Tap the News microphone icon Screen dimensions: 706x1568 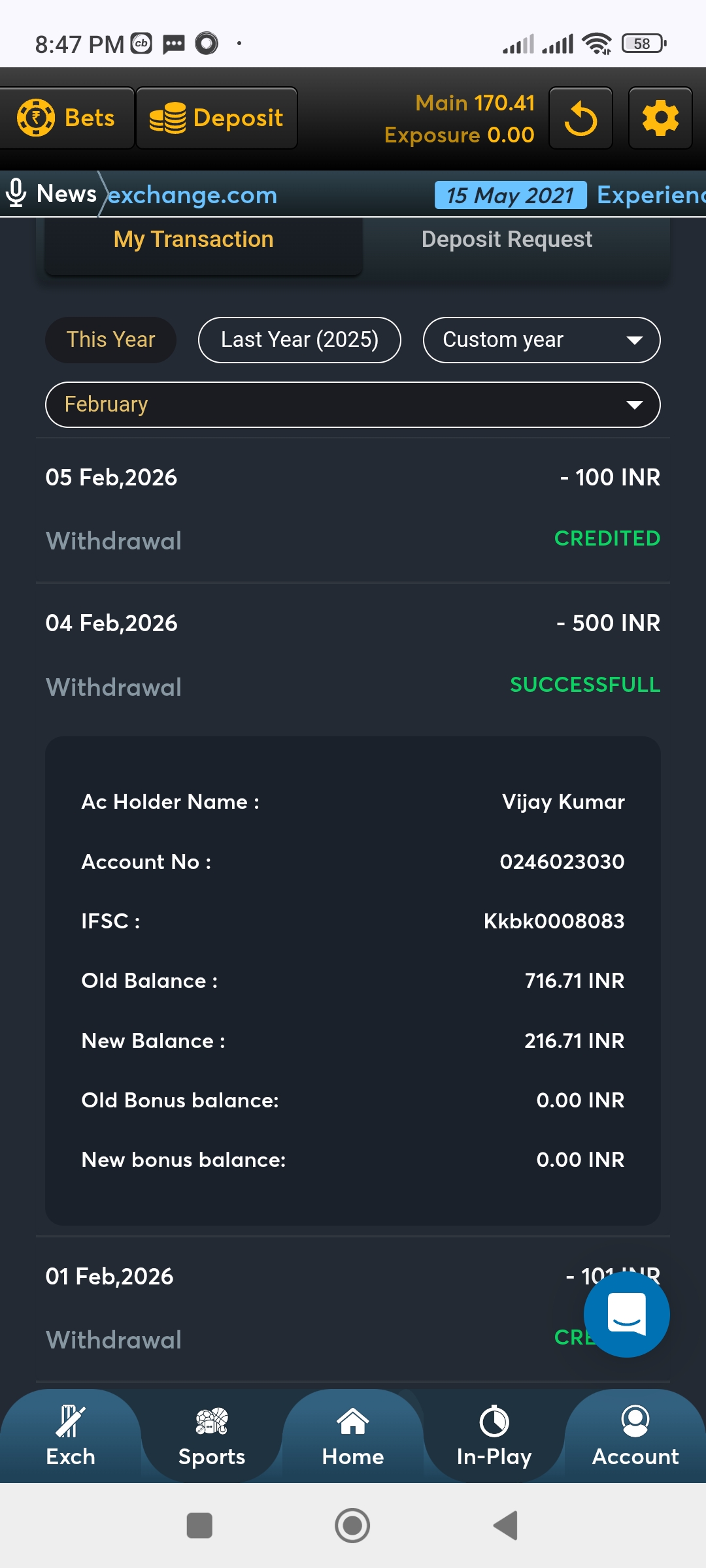[x=16, y=193]
